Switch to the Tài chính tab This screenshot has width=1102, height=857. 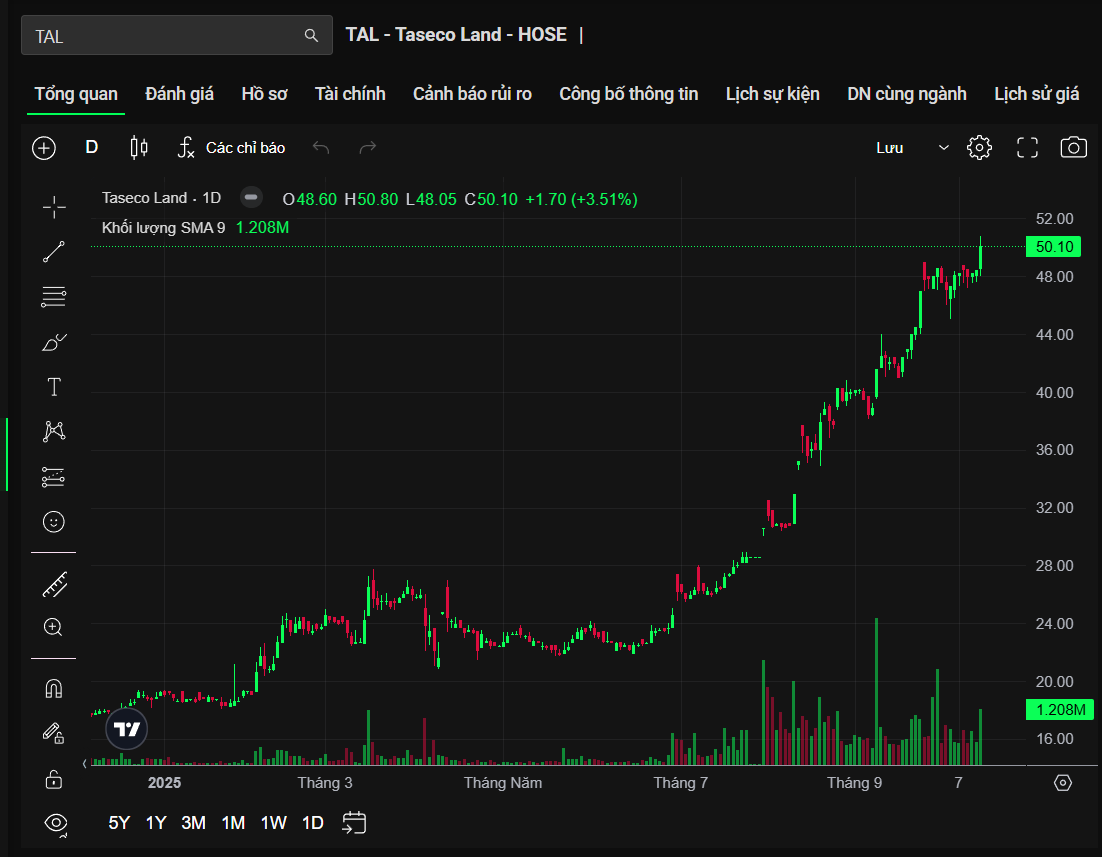pyautogui.click(x=350, y=94)
